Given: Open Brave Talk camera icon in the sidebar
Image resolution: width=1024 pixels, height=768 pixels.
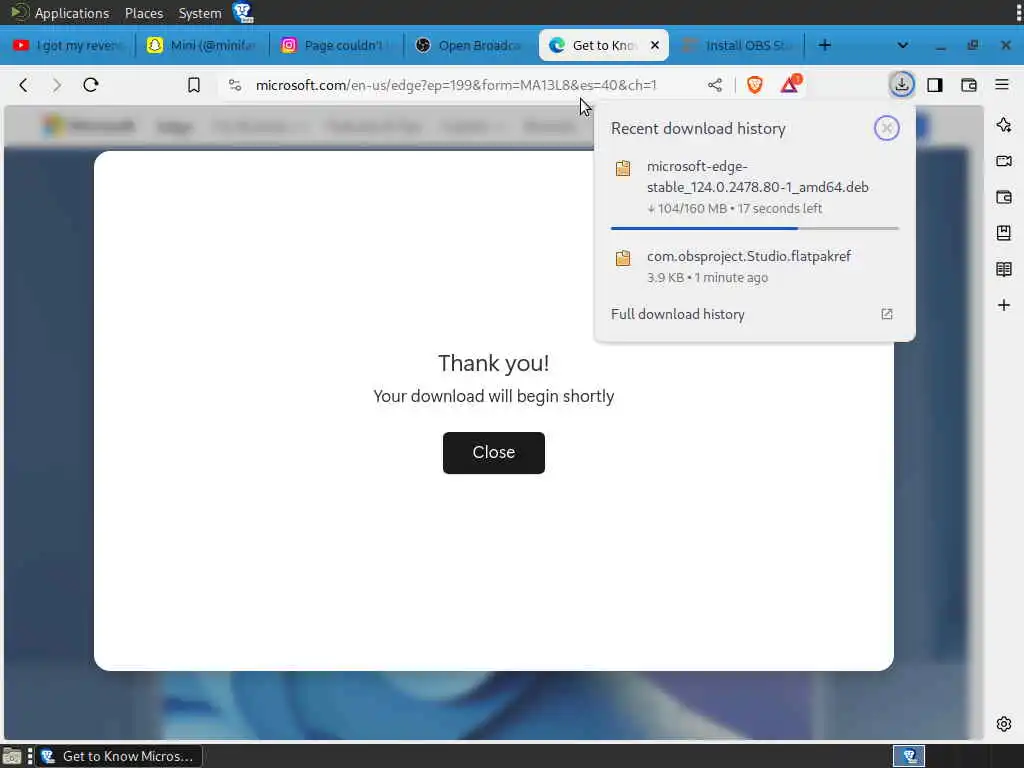Looking at the screenshot, I should click(1004, 161).
